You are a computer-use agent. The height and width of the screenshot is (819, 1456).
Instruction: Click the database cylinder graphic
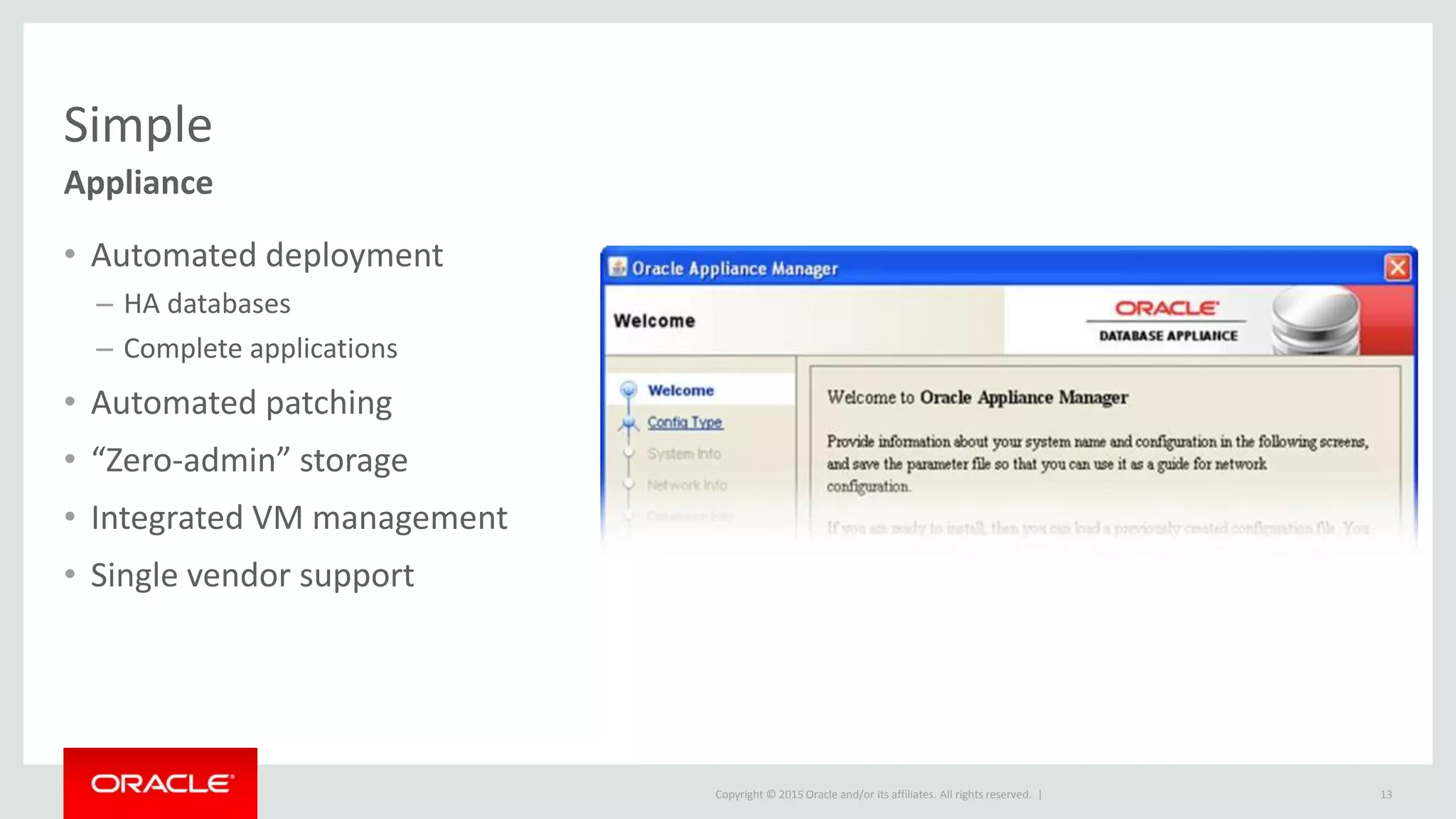(x=1315, y=321)
